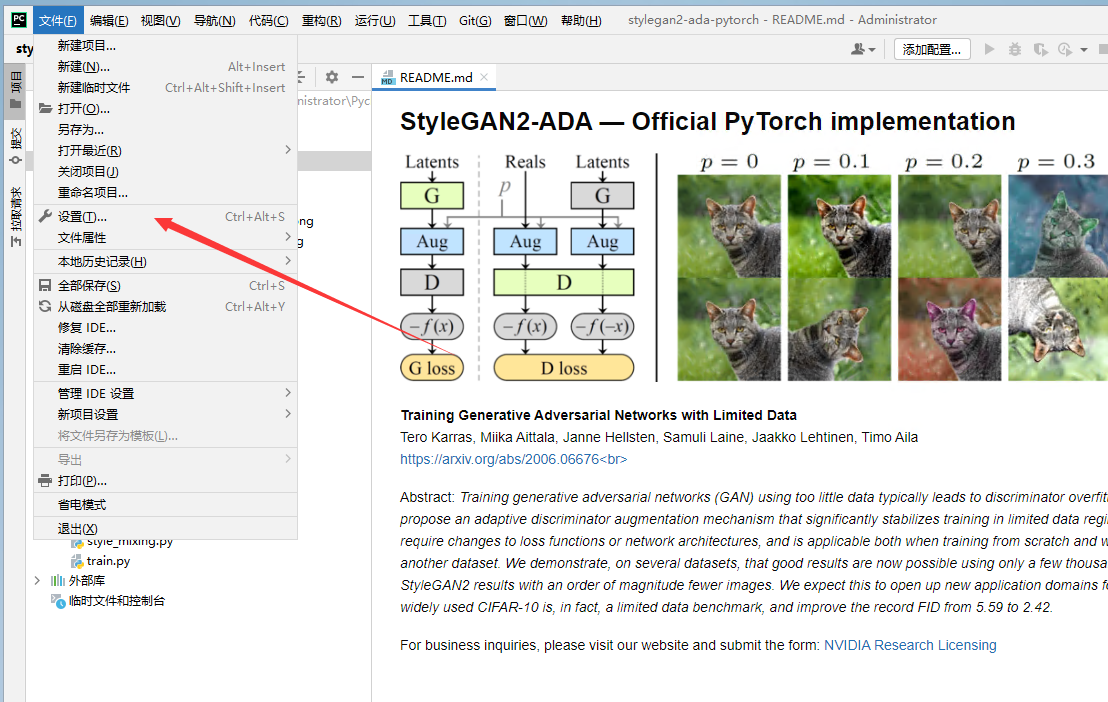This screenshot has height=702, width=1108.
Task: Click the user account icon in the toolbar
Action: [x=858, y=49]
